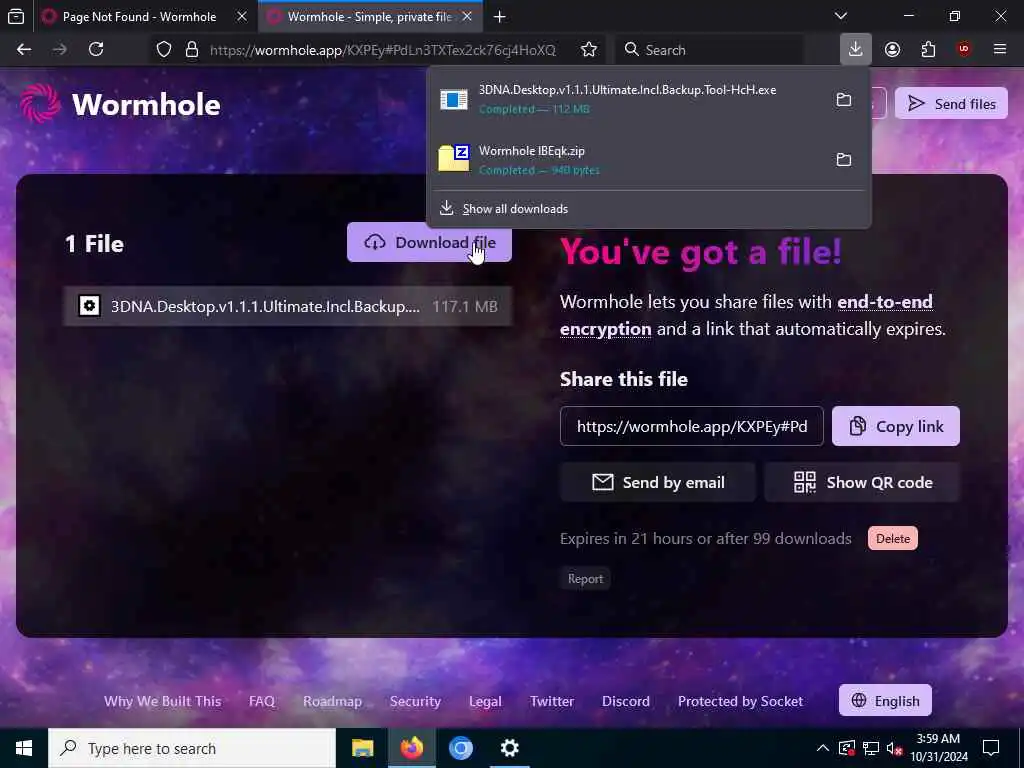Open Settings gear in the taskbar
The width and height of the screenshot is (1024, 768).
tap(509, 748)
